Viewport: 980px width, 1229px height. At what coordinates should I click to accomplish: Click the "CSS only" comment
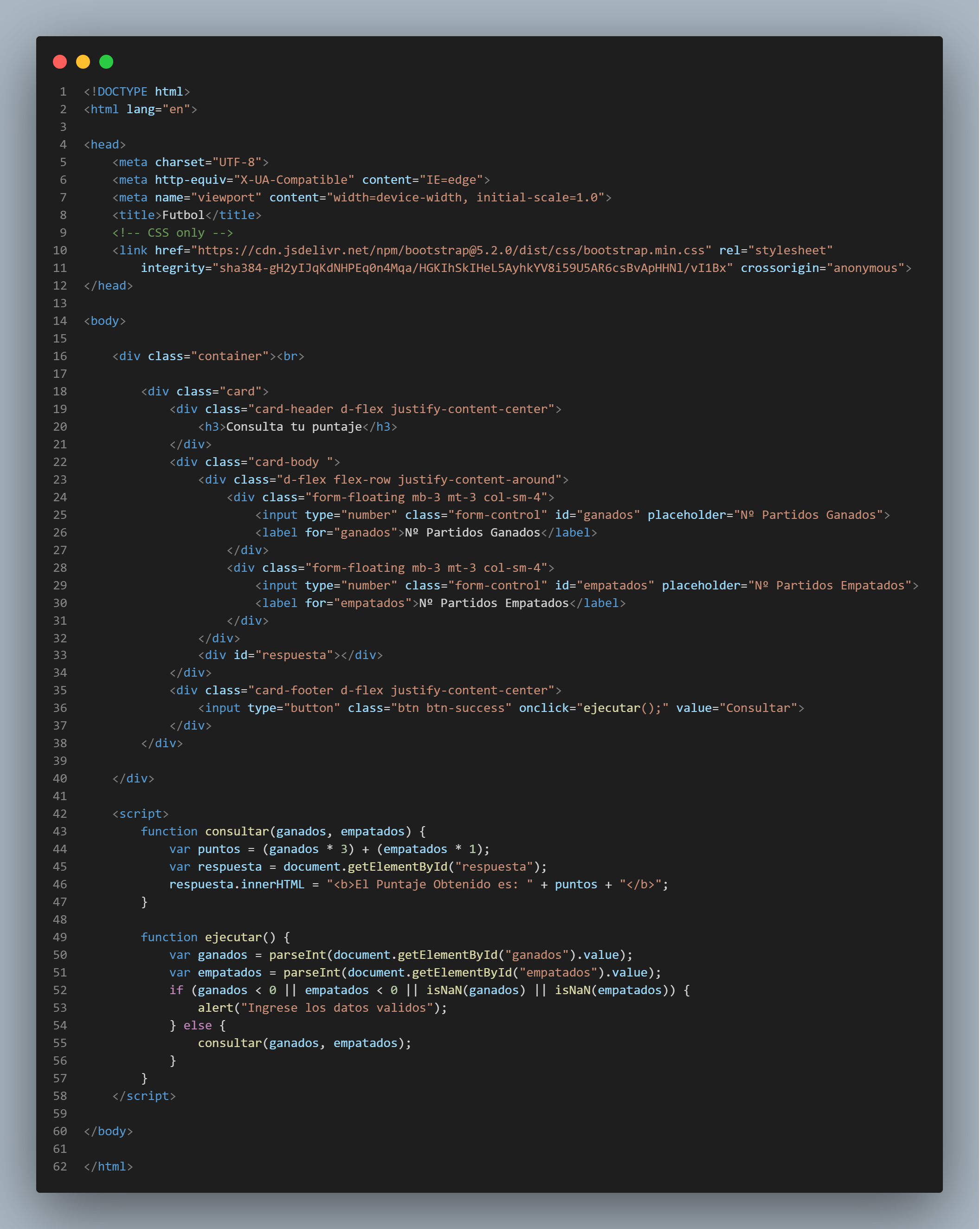click(173, 233)
